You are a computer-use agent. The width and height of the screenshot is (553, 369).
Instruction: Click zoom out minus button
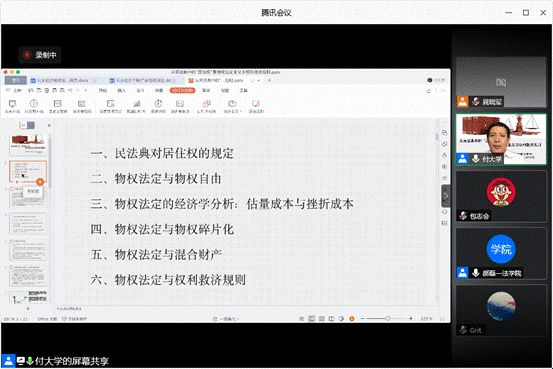(362, 319)
